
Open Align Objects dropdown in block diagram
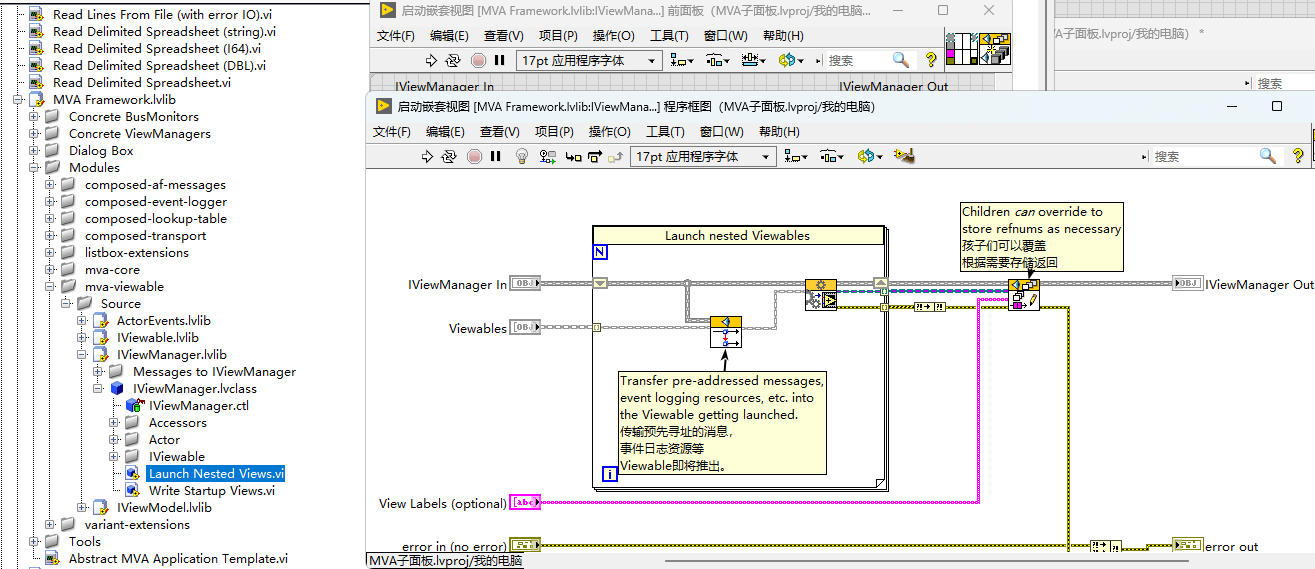pos(797,156)
